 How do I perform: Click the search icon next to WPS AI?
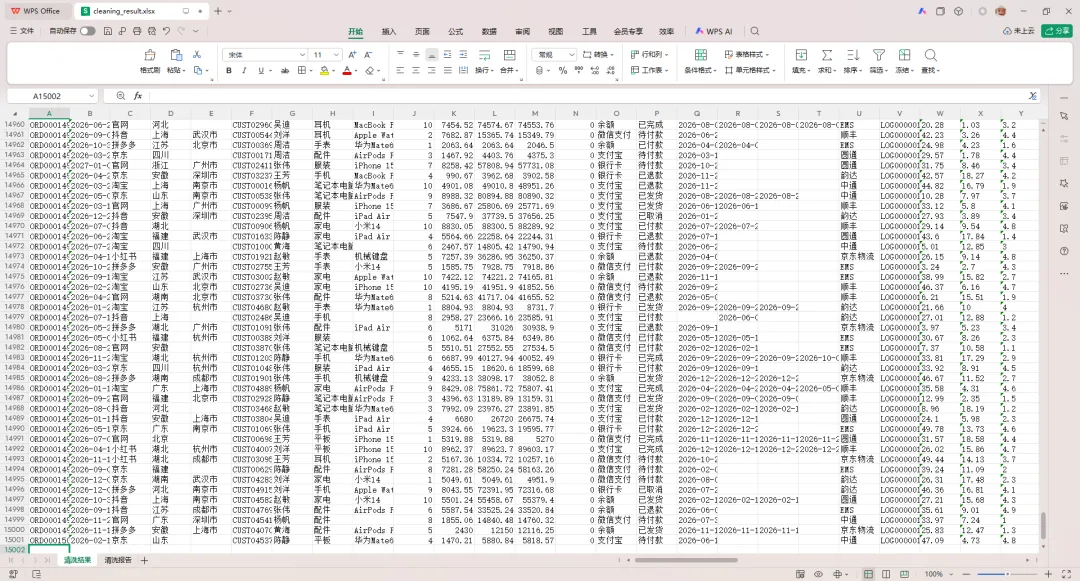pyautogui.click(x=755, y=31)
